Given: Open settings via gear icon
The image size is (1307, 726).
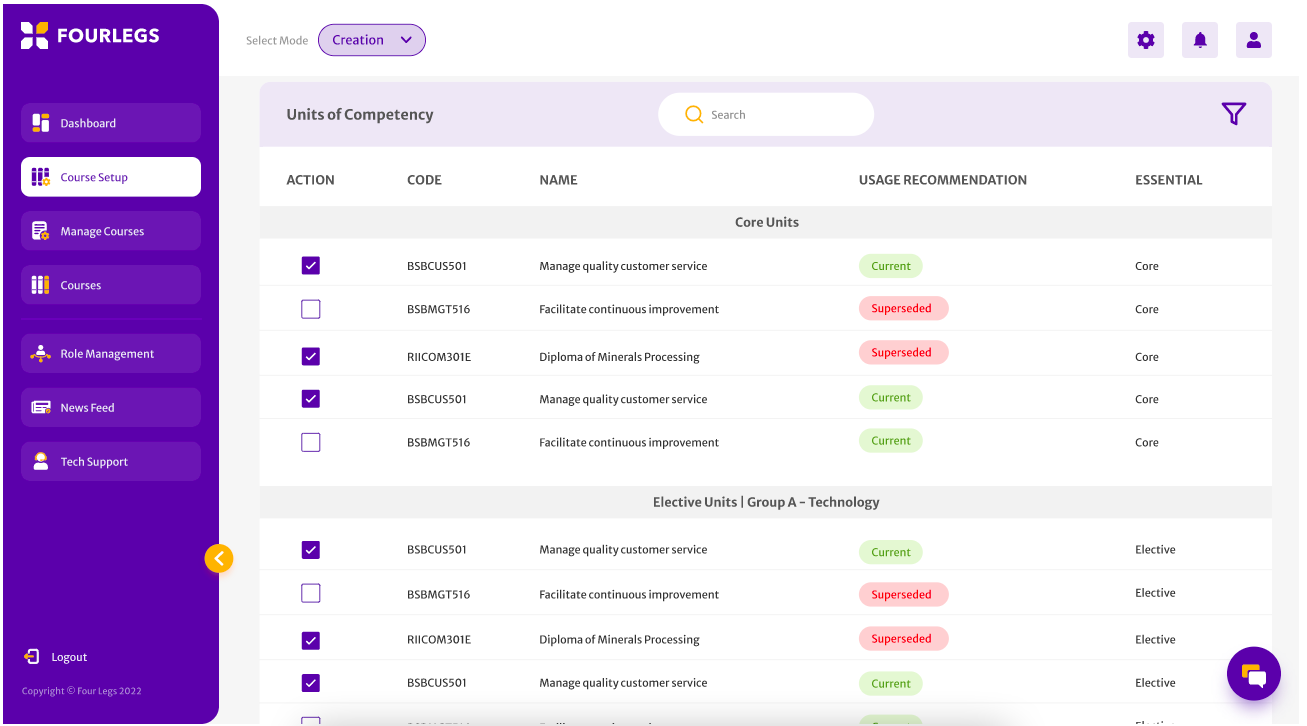Looking at the screenshot, I should coord(1145,40).
